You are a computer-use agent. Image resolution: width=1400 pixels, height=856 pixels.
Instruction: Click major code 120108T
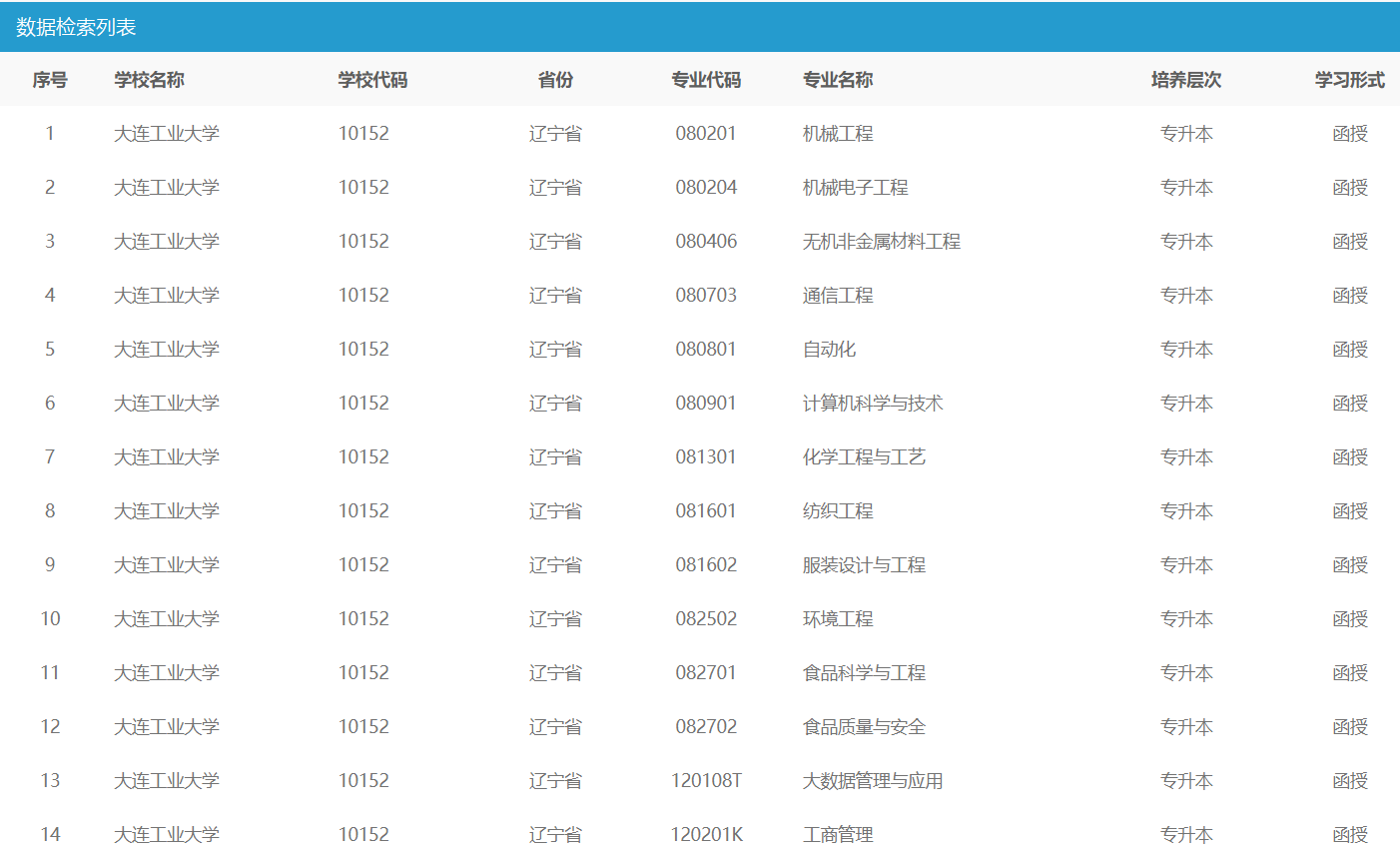coord(706,781)
